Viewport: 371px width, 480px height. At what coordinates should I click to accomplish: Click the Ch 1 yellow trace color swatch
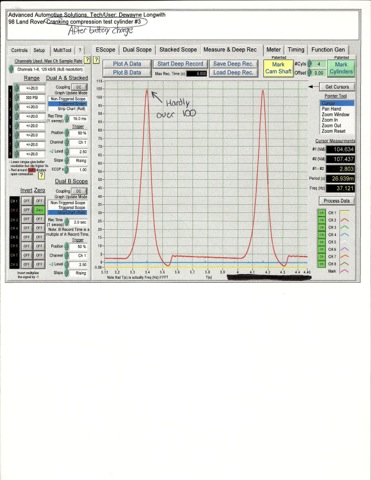tap(344, 213)
